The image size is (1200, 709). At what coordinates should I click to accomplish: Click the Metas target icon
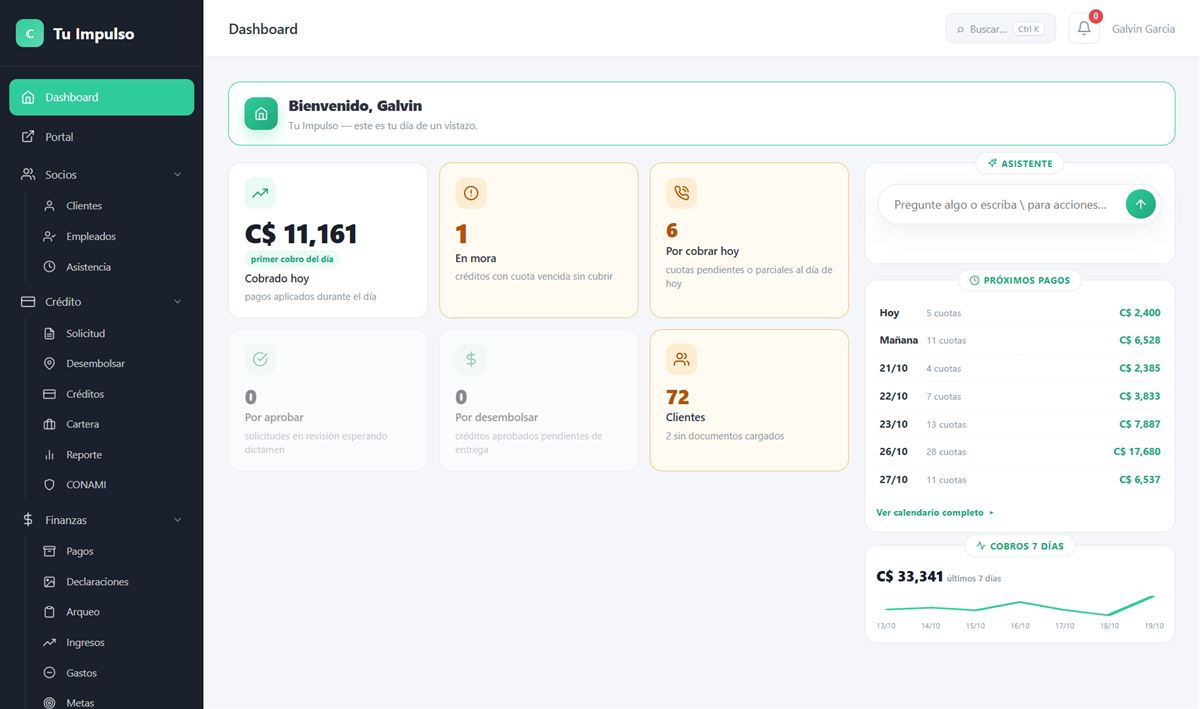[x=49, y=703]
